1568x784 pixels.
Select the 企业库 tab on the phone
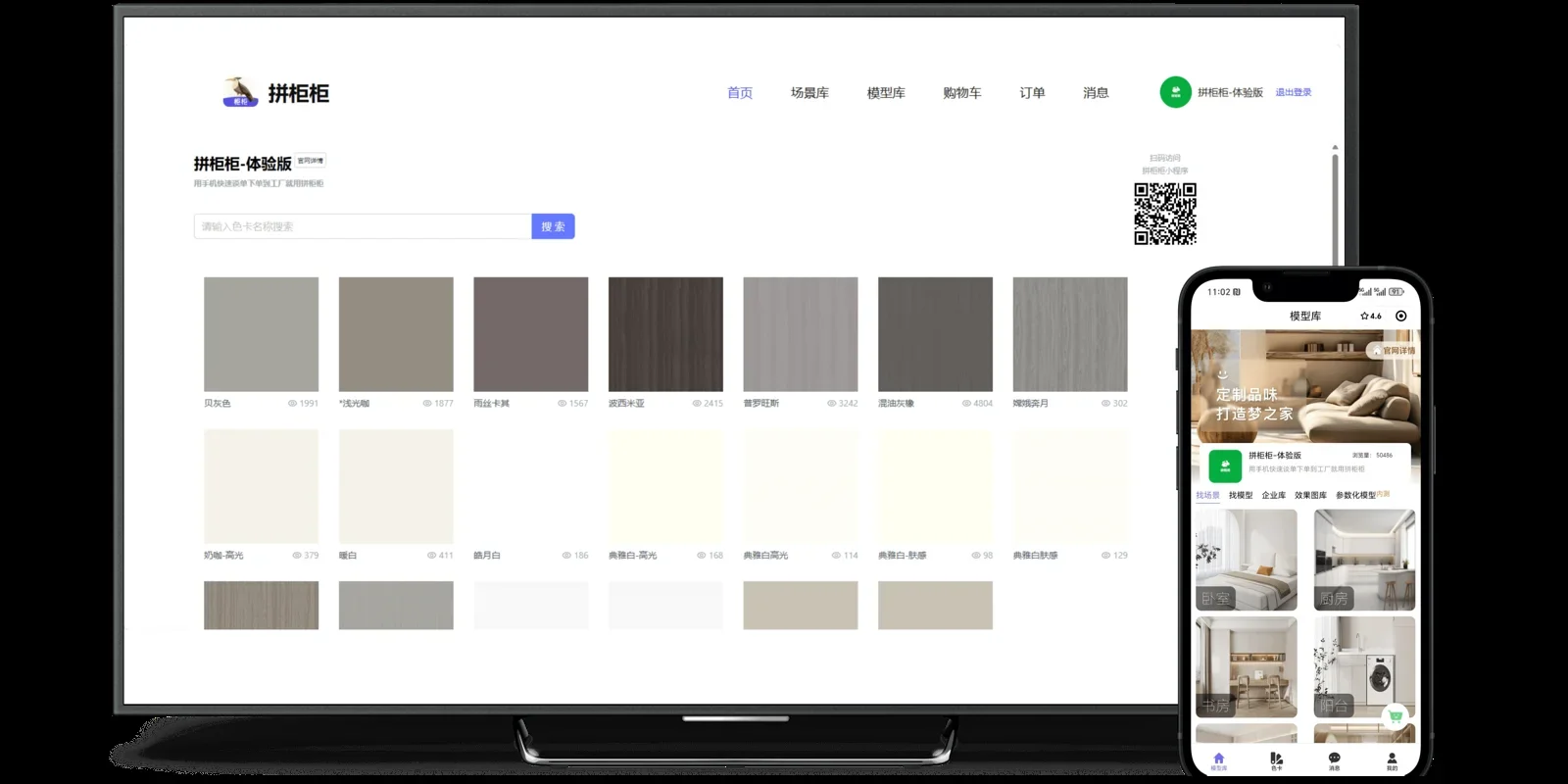[1274, 495]
